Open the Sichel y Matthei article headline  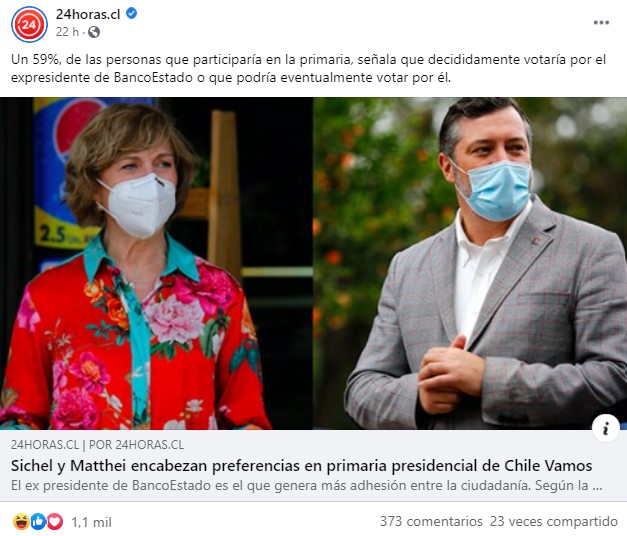point(302,466)
